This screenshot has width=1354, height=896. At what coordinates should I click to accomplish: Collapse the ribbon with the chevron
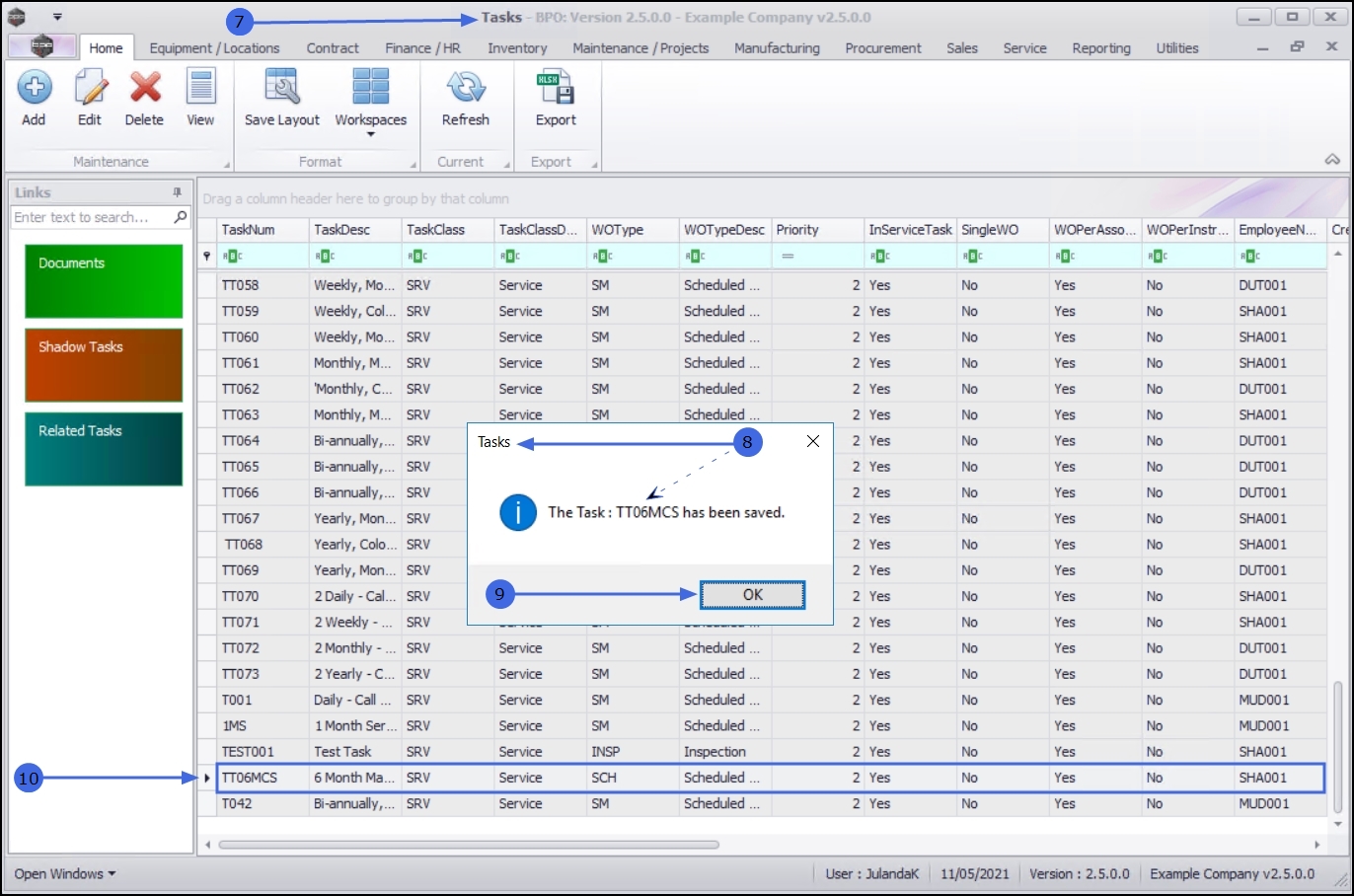[1331, 160]
